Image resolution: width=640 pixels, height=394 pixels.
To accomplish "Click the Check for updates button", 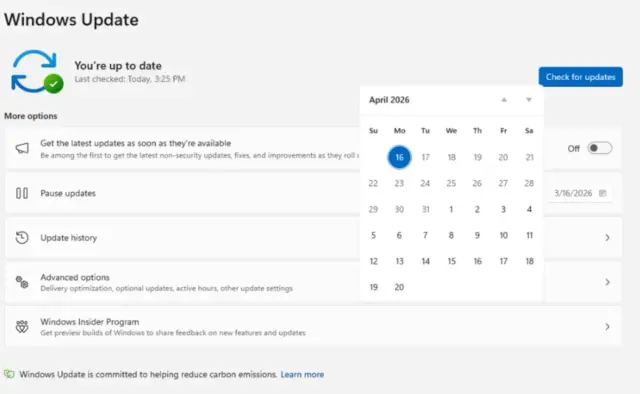I will [x=580, y=77].
